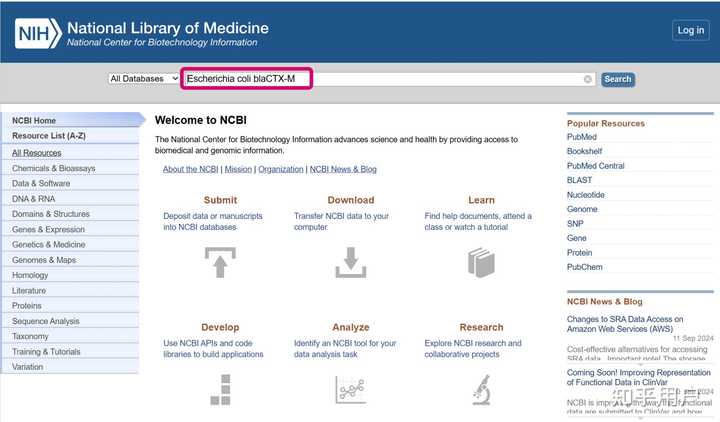Open the All Databases dropdown

[x=144, y=79]
